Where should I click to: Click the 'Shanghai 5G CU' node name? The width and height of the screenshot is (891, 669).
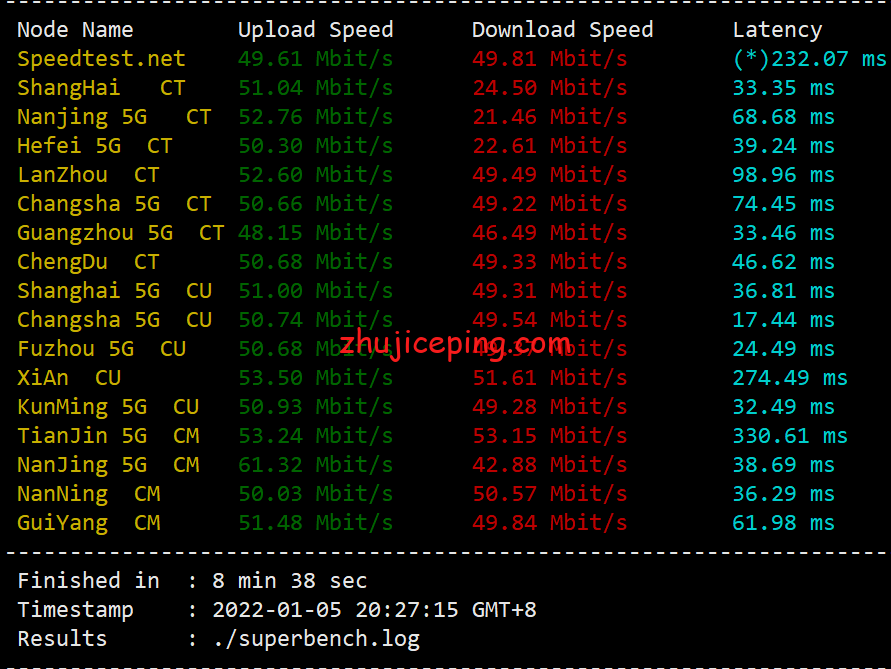tap(114, 290)
